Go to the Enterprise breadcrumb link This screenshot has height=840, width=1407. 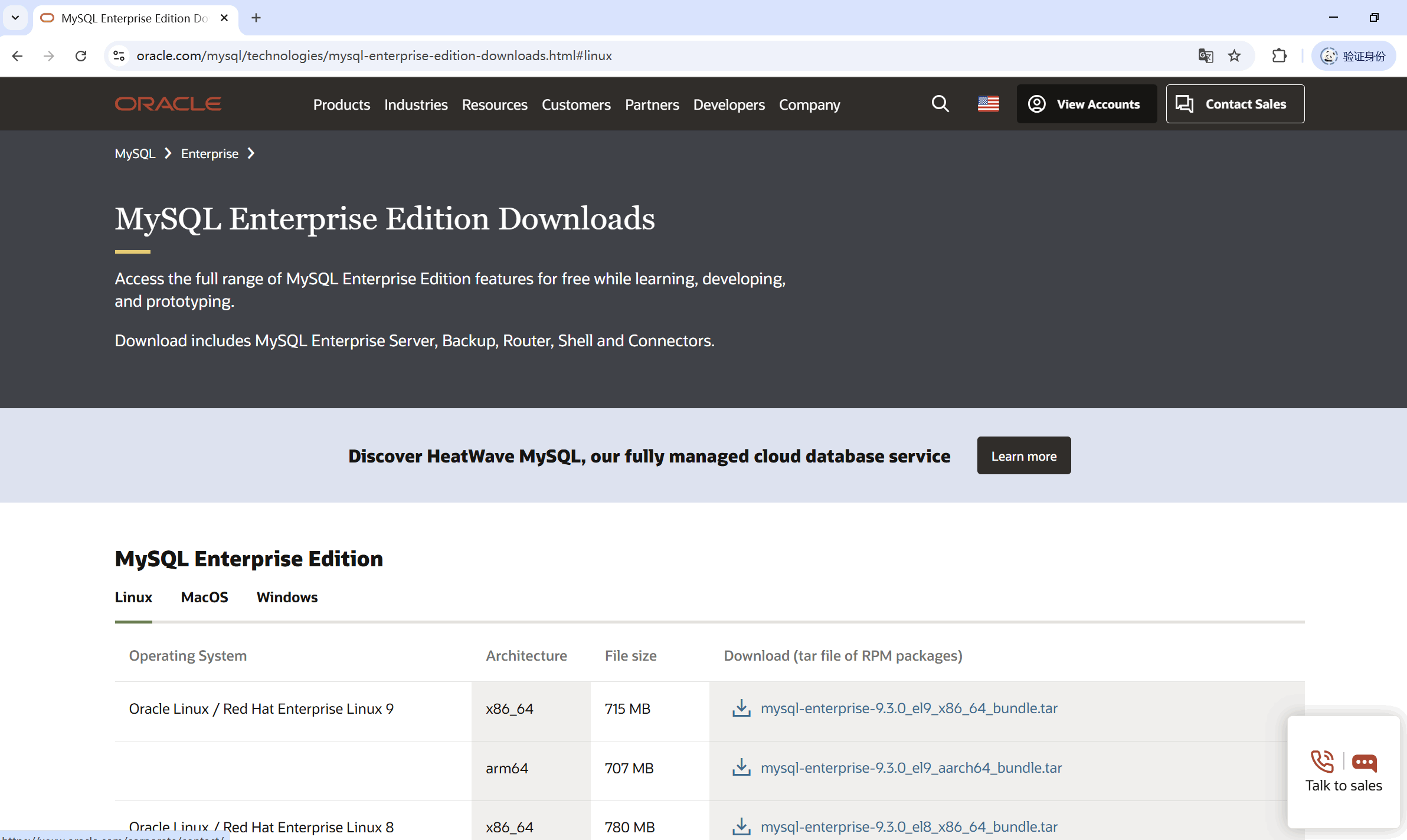pos(210,153)
